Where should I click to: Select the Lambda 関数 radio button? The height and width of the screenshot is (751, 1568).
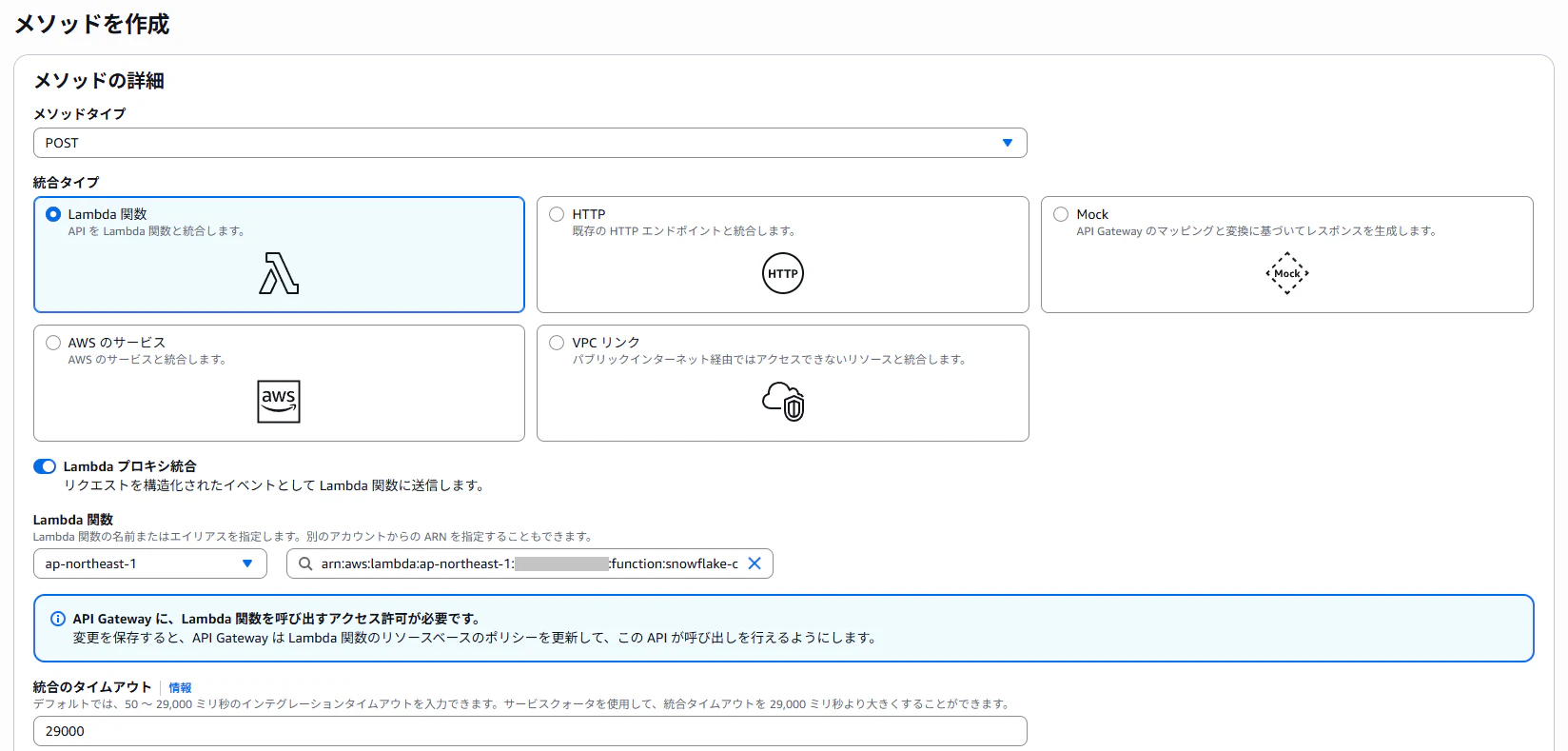click(x=53, y=214)
